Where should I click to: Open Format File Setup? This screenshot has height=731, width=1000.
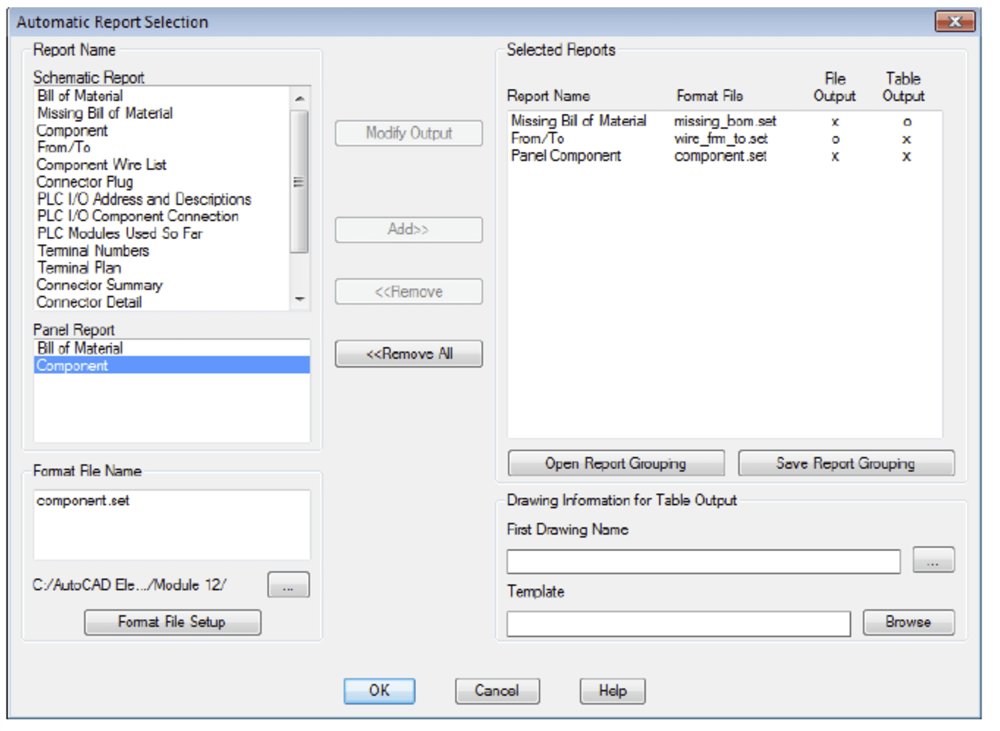tap(172, 622)
